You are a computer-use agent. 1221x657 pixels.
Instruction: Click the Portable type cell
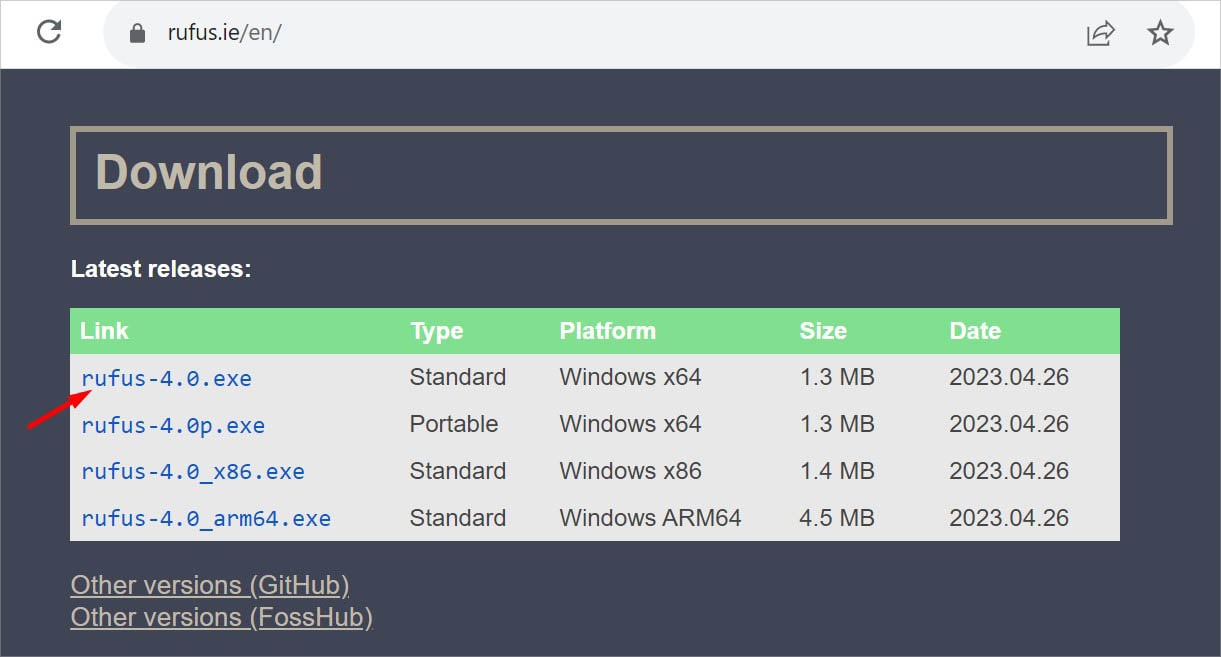[454, 424]
